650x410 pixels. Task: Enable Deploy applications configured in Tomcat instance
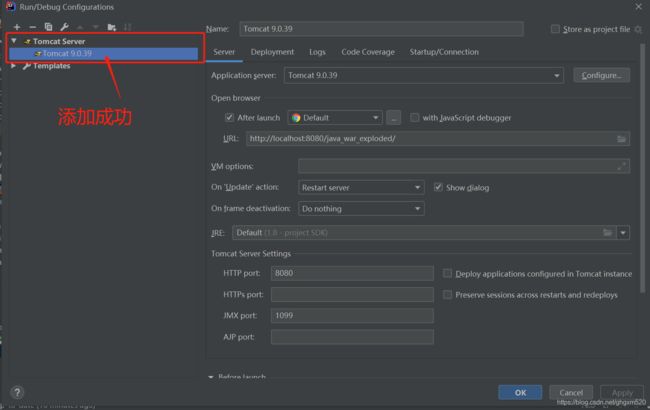pyautogui.click(x=447, y=273)
